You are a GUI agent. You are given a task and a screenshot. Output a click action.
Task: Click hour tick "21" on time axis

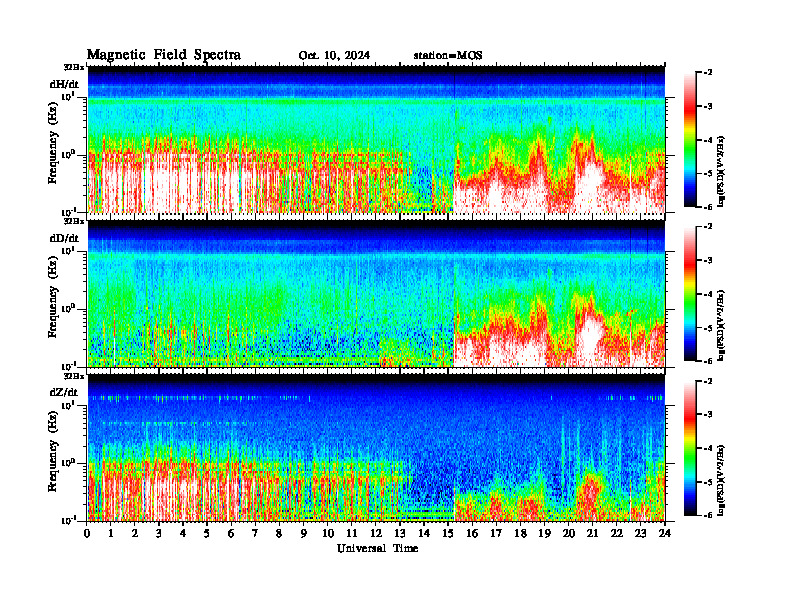click(592, 534)
